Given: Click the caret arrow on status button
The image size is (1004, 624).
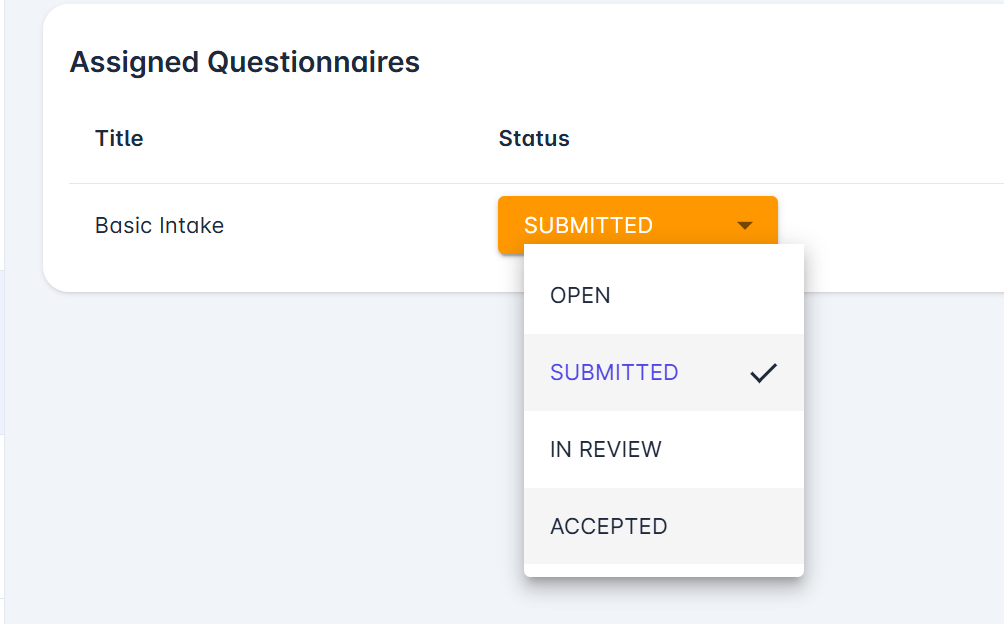Looking at the screenshot, I should [745, 226].
